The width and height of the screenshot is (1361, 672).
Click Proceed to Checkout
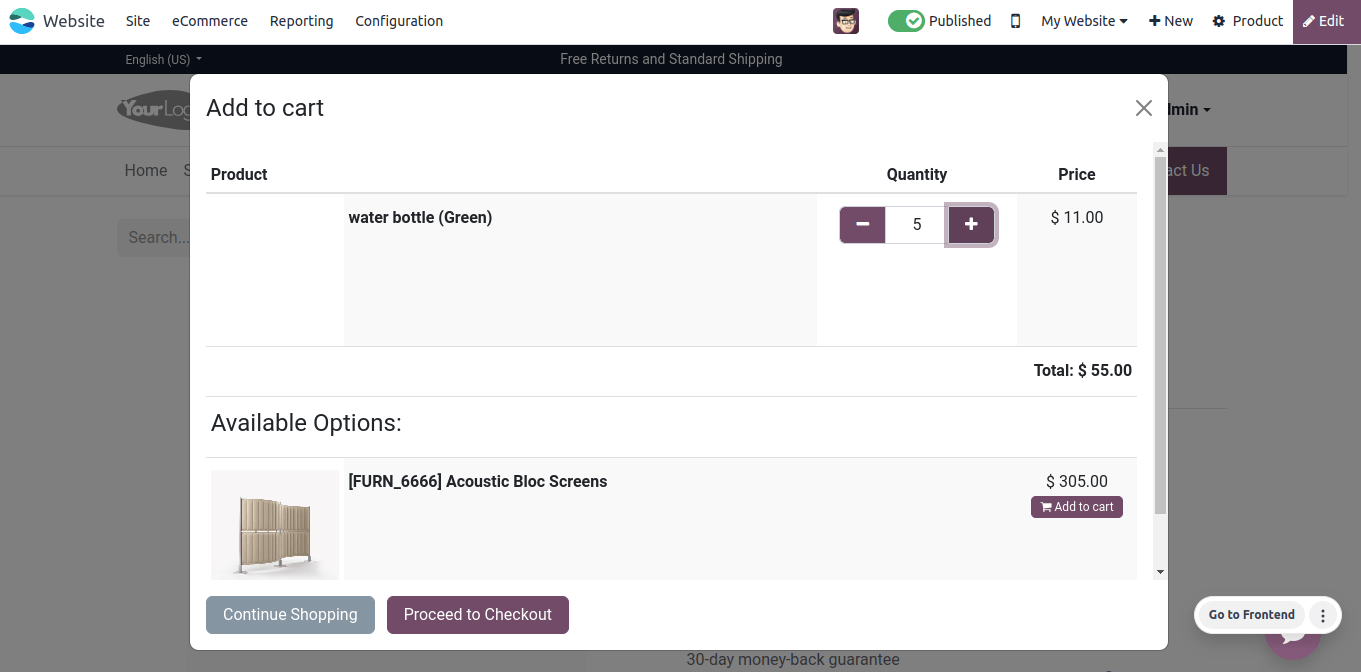tap(478, 615)
